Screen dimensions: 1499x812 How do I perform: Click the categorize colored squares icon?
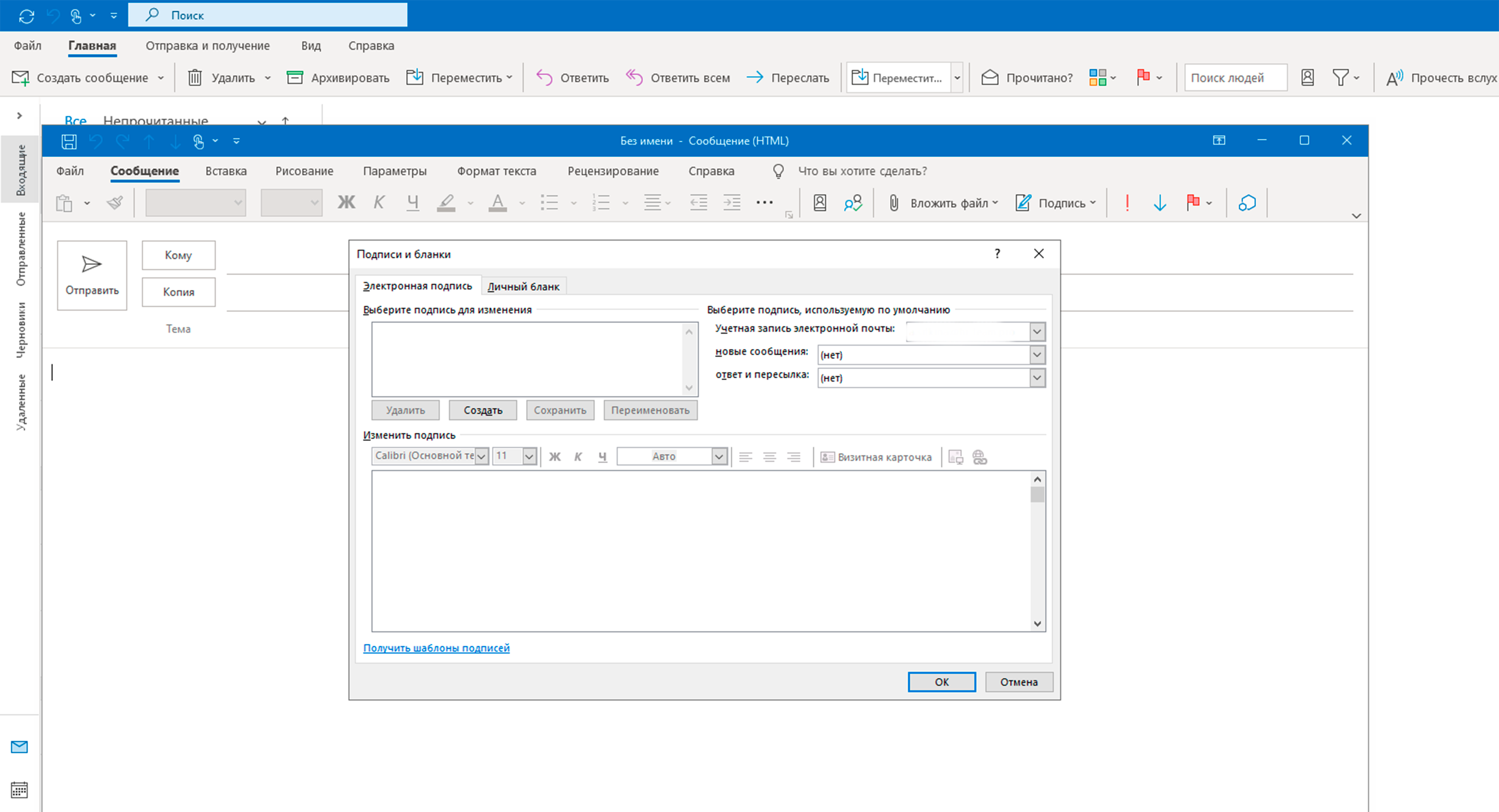point(1098,77)
